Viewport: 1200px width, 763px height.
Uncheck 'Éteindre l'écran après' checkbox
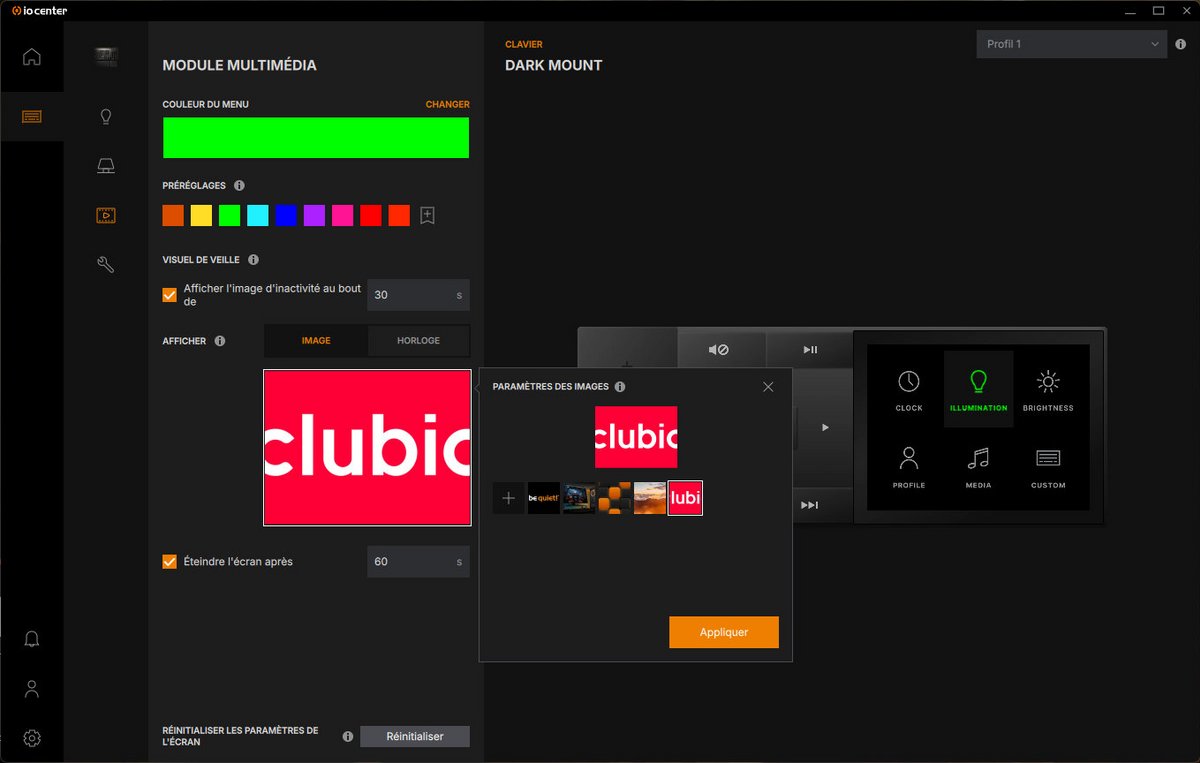pos(170,562)
